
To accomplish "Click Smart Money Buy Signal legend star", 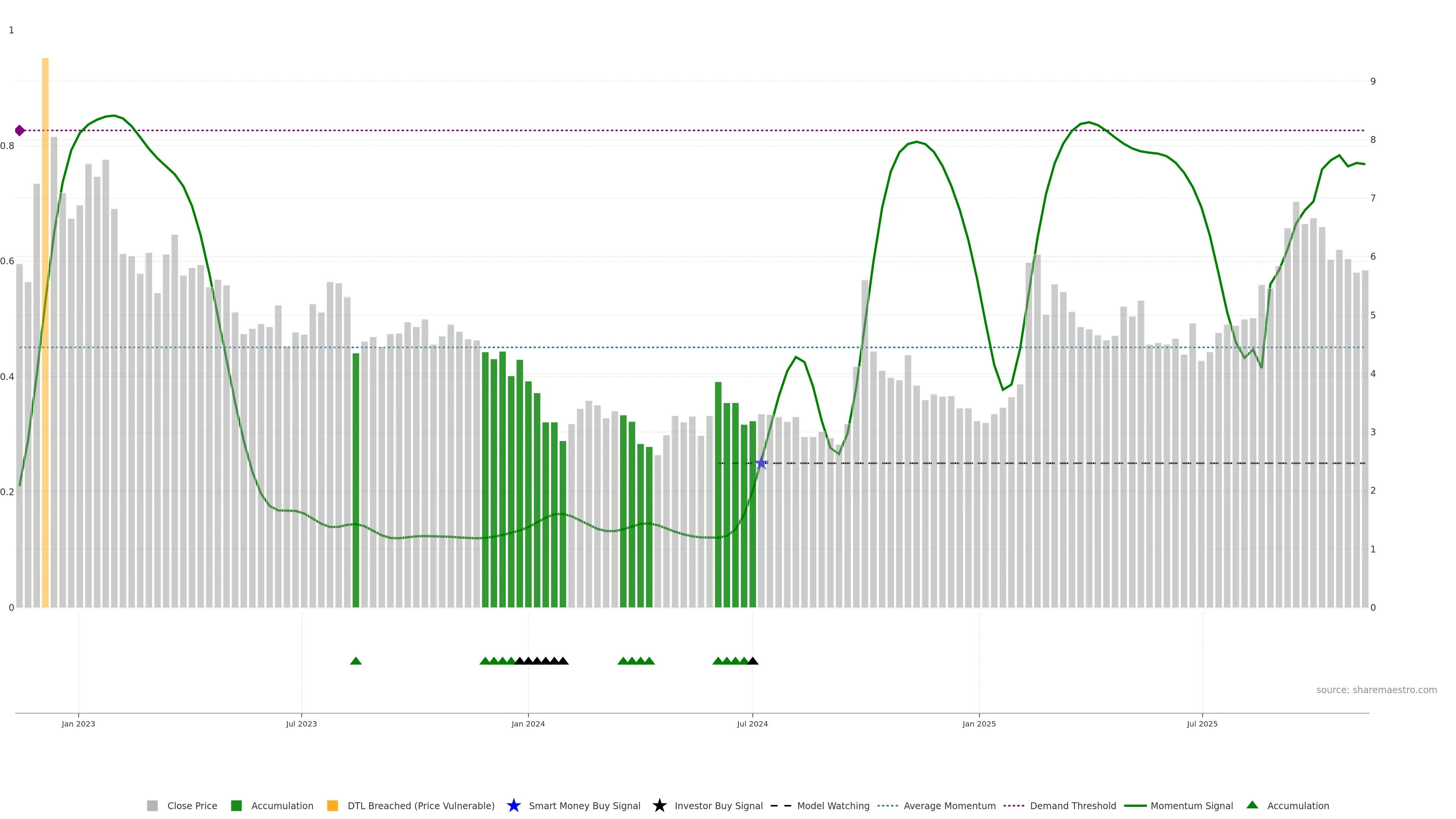I will coord(514,806).
